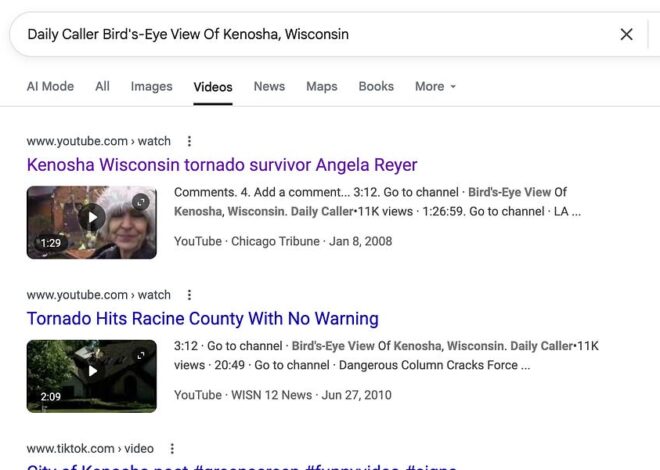Open three-dot menu for Angela Reyer result

coord(189,141)
